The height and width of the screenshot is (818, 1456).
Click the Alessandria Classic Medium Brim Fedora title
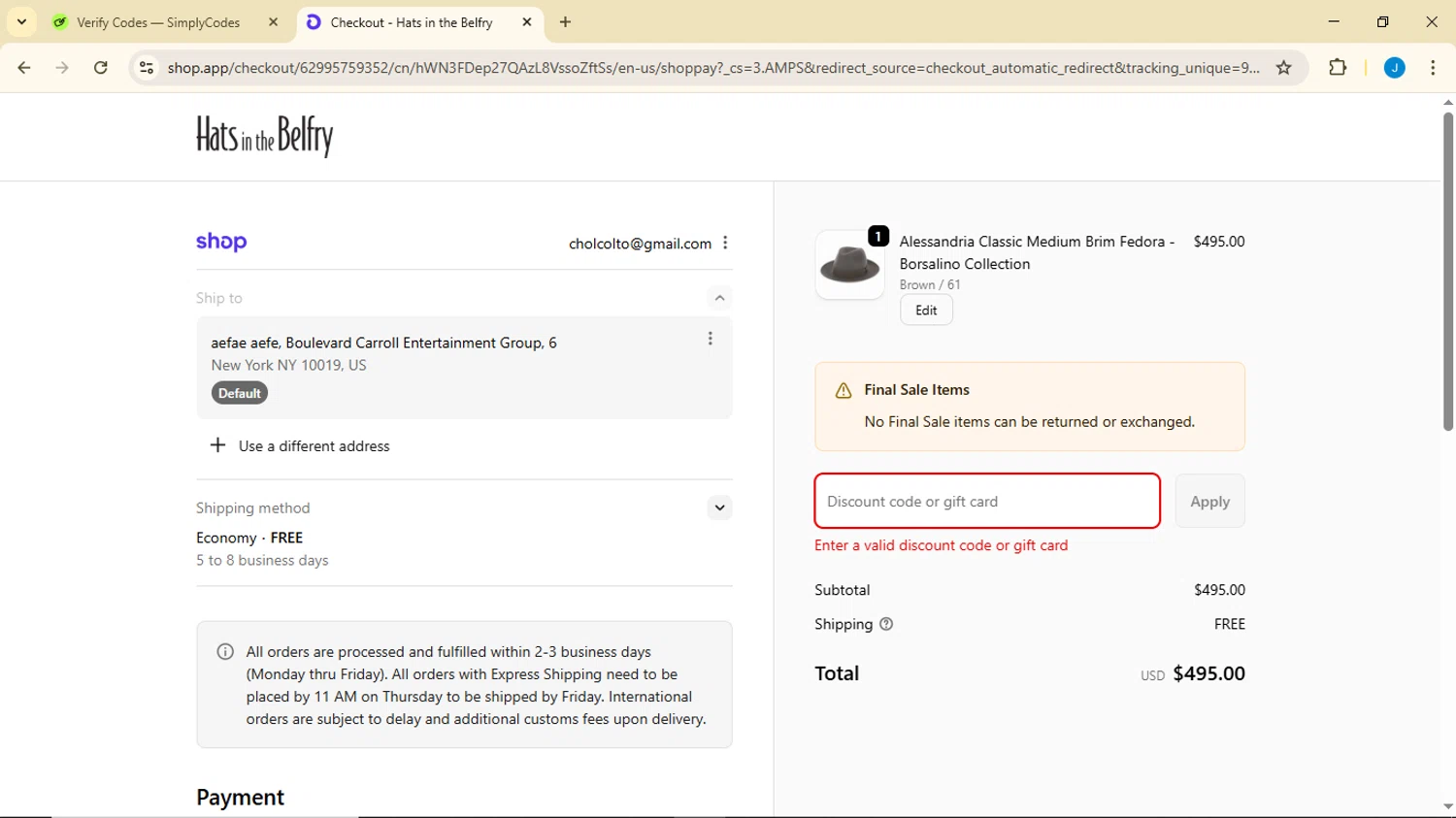click(1037, 252)
